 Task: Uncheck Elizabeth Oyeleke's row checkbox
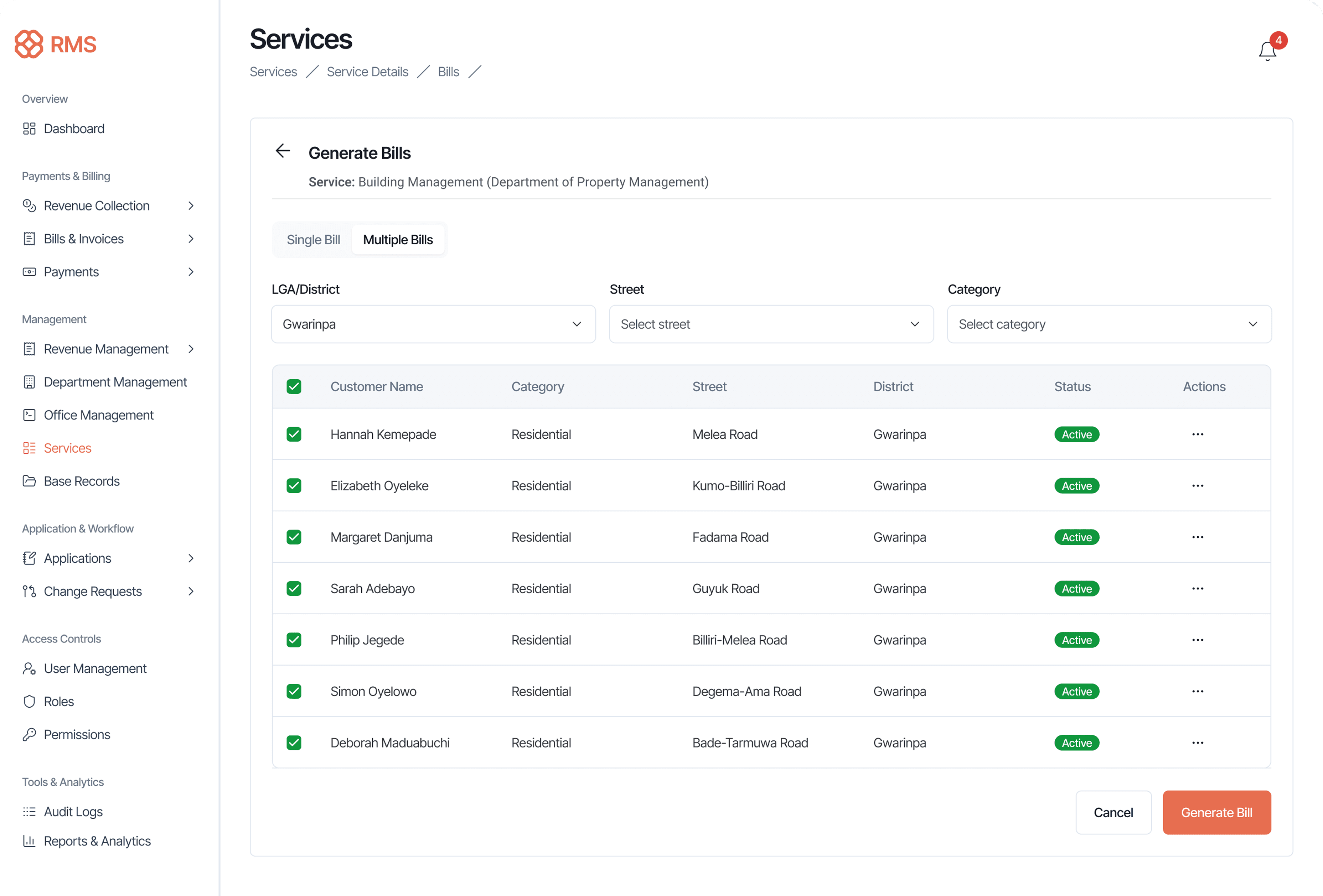pyautogui.click(x=294, y=486)
